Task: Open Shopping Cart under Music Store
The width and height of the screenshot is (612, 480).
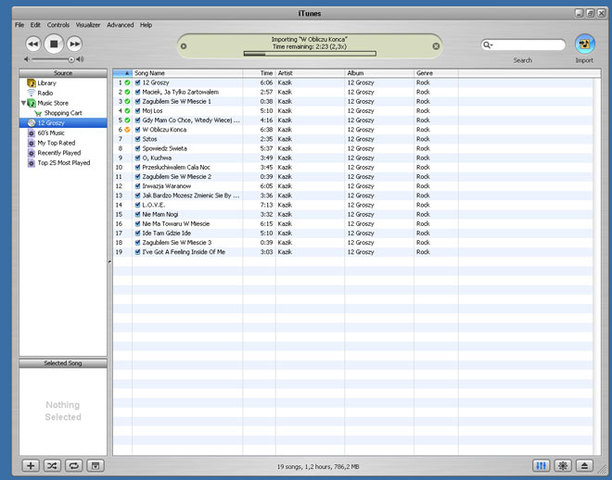Action: click(x=63, y=113)
